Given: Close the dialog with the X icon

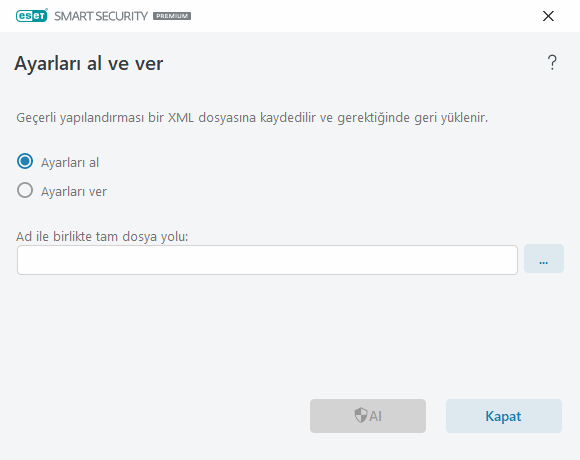Looking at the screenshot, I should 548,16.
